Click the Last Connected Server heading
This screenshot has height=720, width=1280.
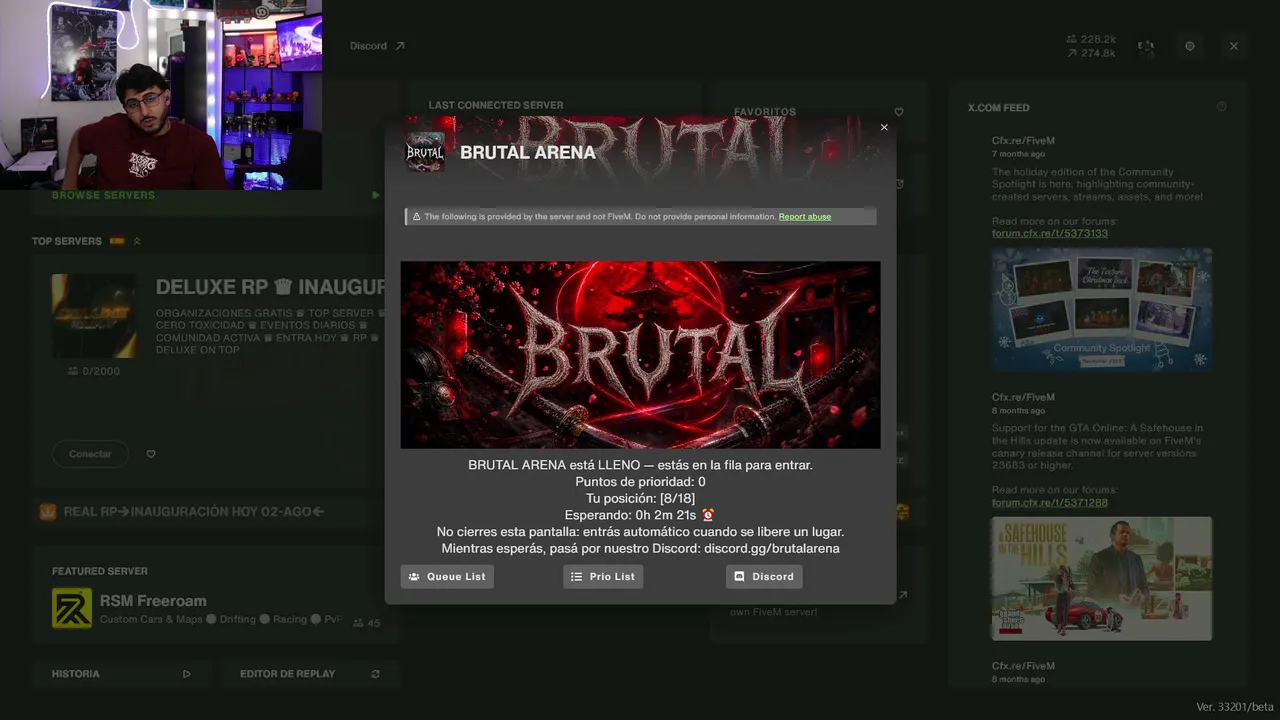point(496,105)
